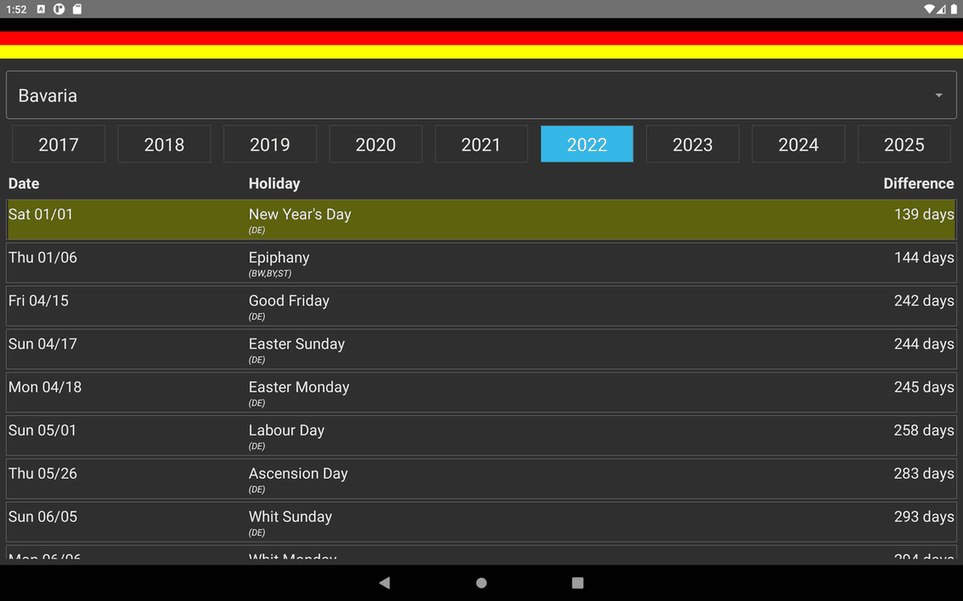Select year 2018

[164, 144]
